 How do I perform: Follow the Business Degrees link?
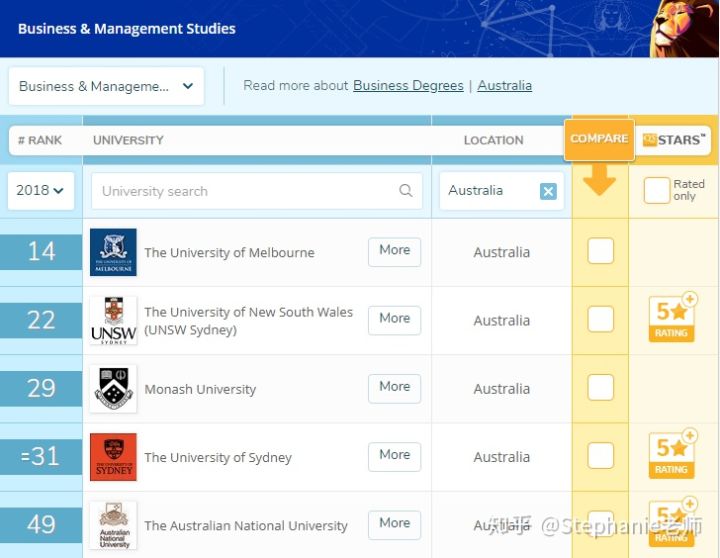(x=408, y=85)
